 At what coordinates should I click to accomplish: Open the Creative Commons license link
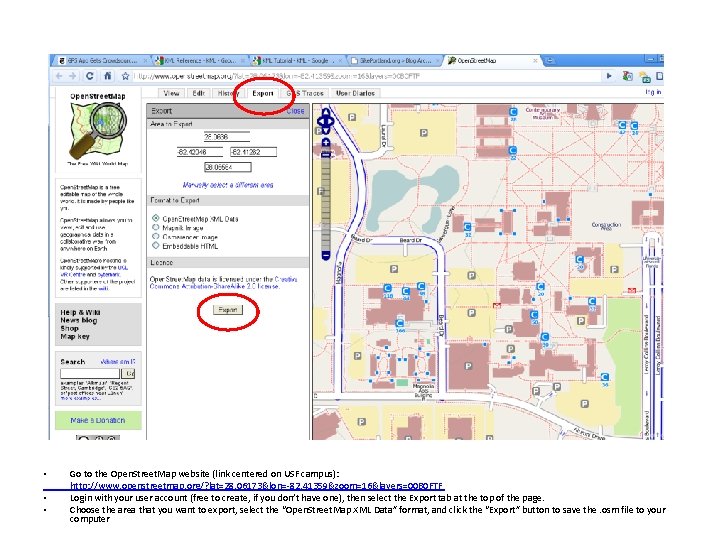click(223, 283)
